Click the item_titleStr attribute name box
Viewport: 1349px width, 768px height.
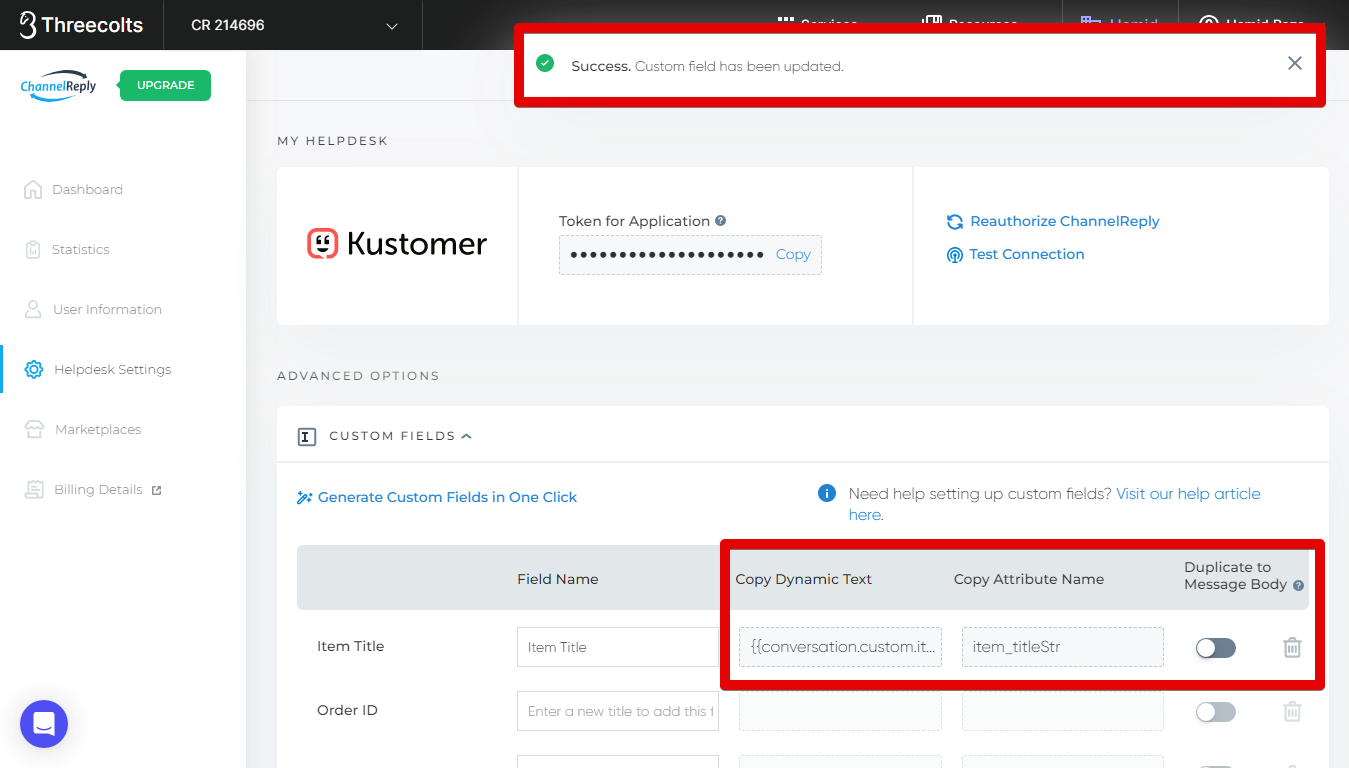tap(1063, 647)
